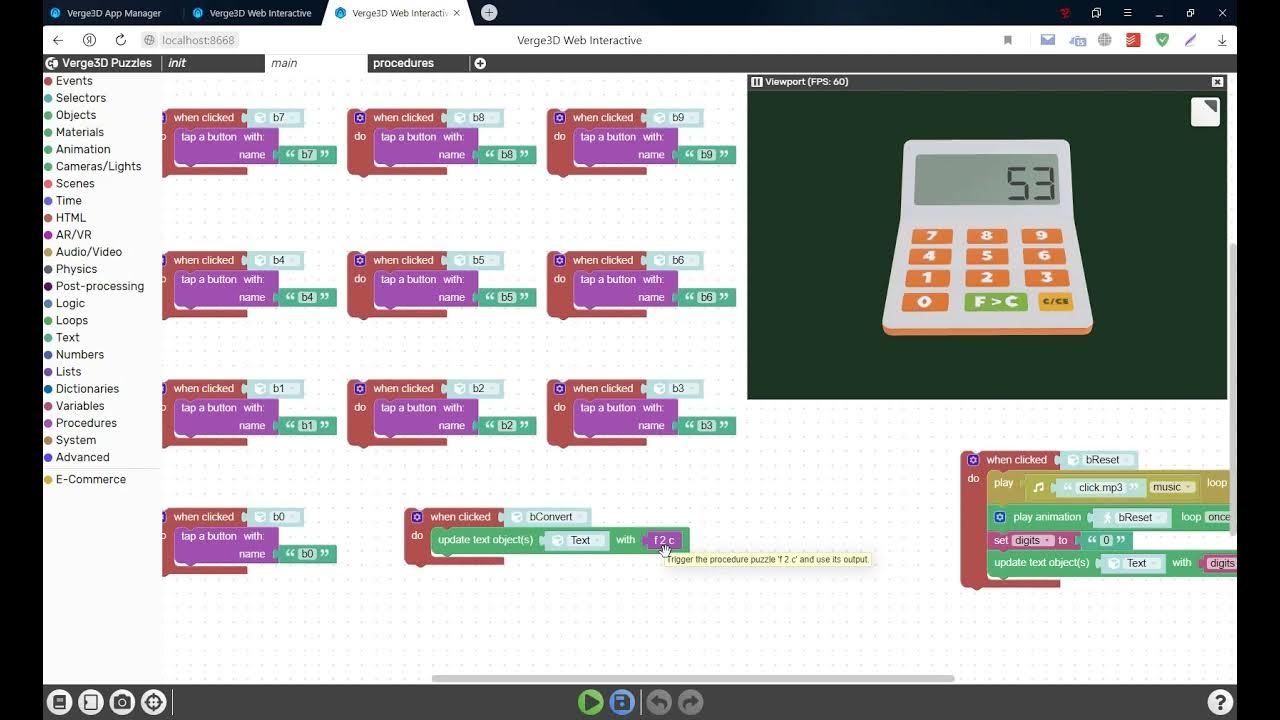
Task: Switch to Verge3D App Manager browser tab
Action: pos(113,13)
